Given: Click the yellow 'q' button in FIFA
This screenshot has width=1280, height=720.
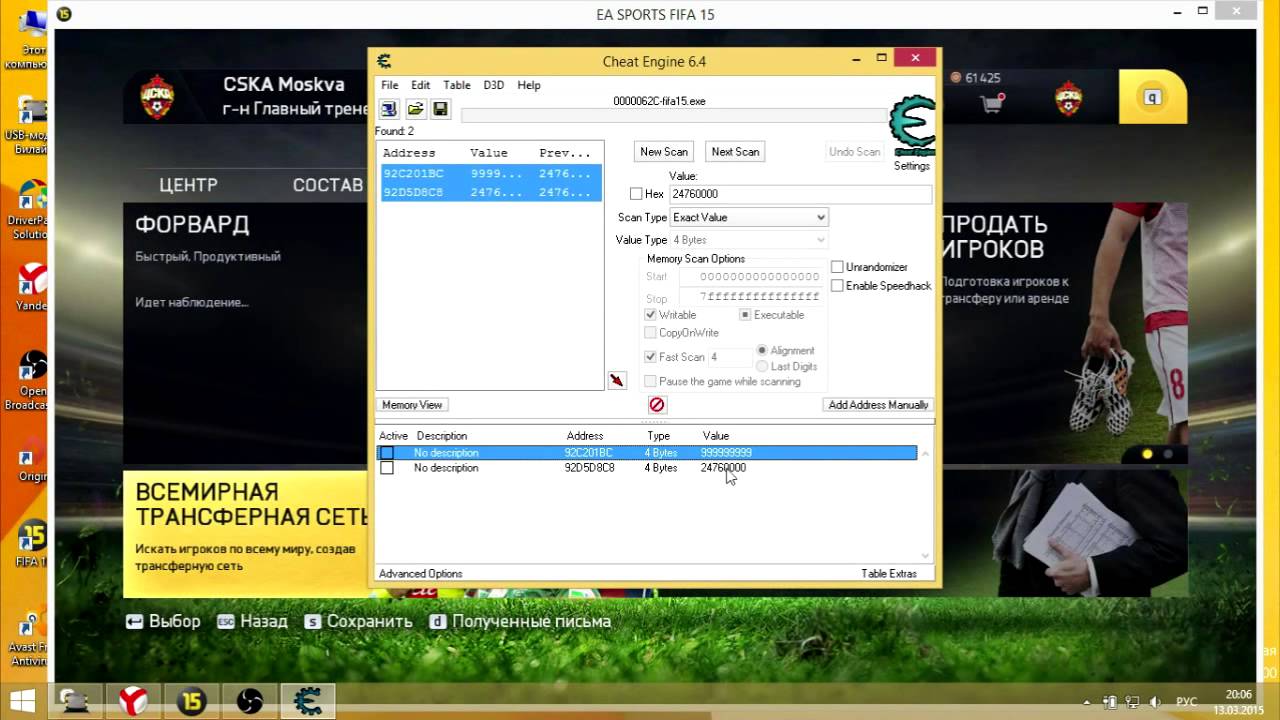Looking at the screenshot, I should click(1152, 97).
